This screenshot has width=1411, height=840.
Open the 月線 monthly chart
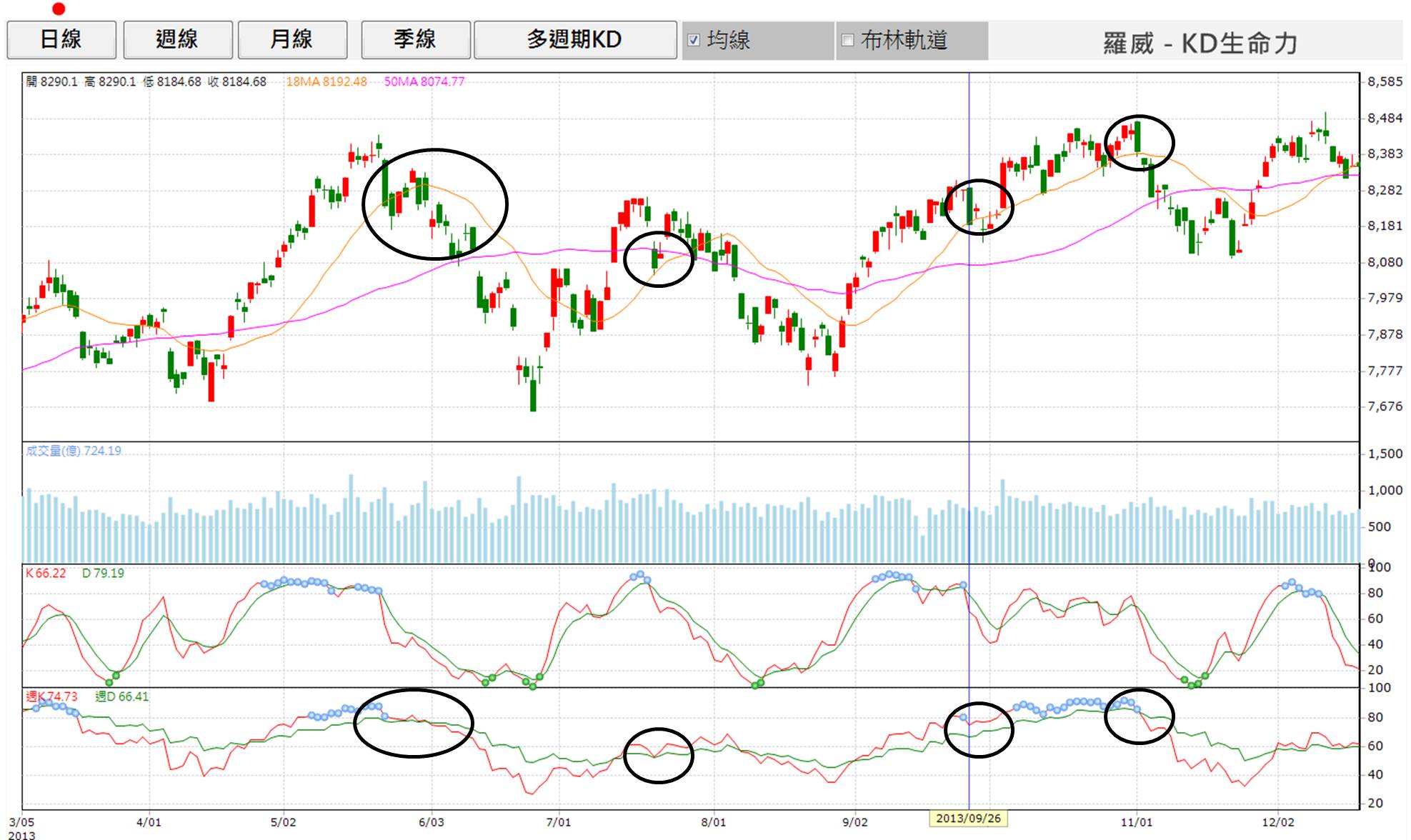291,39
